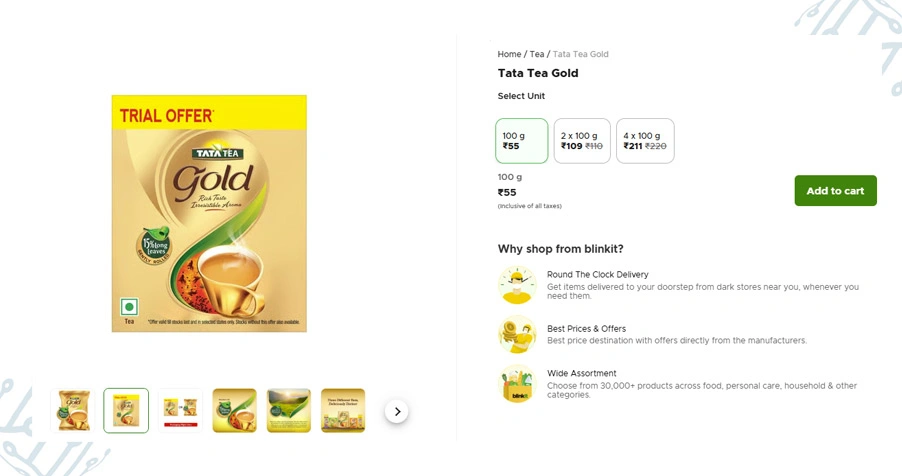The image size is (902, 476).
Task: Select the 100 g unit option
Action: (522, 141)
